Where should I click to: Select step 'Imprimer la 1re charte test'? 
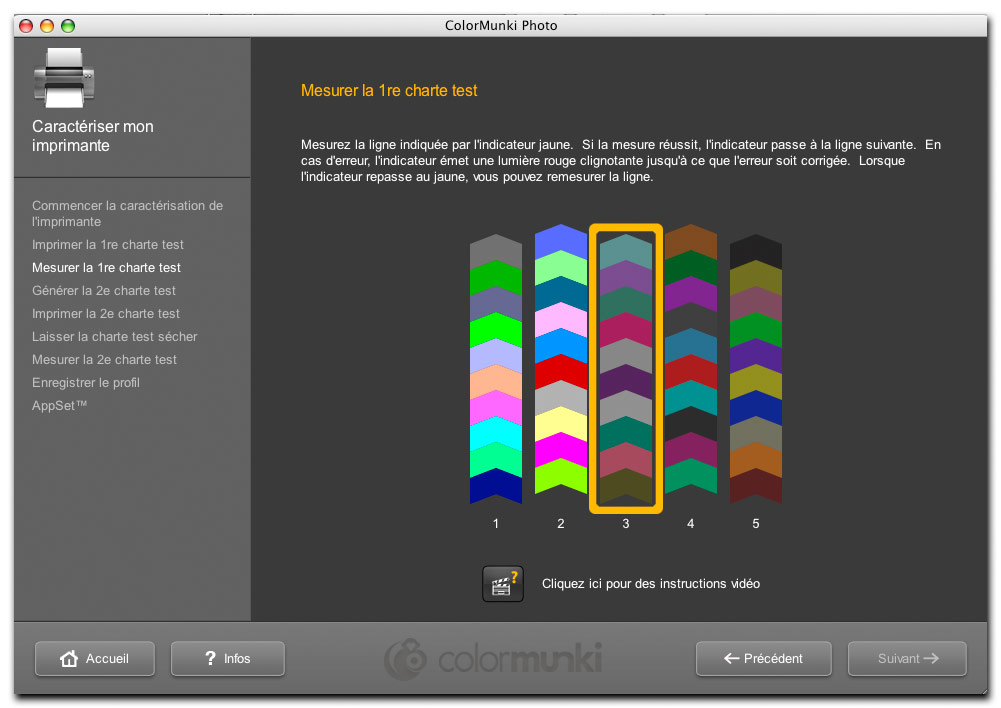point(108,245)
